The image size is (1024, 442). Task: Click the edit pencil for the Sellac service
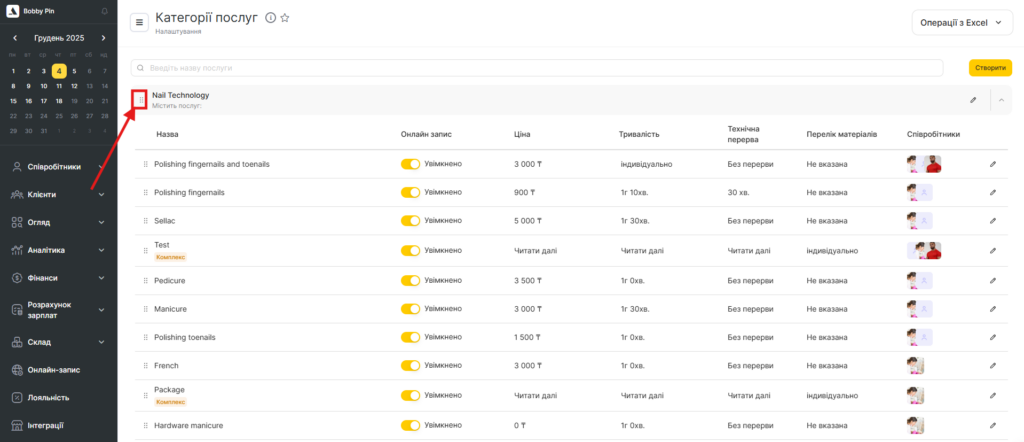pyautogui.click(x=992, y=221)
